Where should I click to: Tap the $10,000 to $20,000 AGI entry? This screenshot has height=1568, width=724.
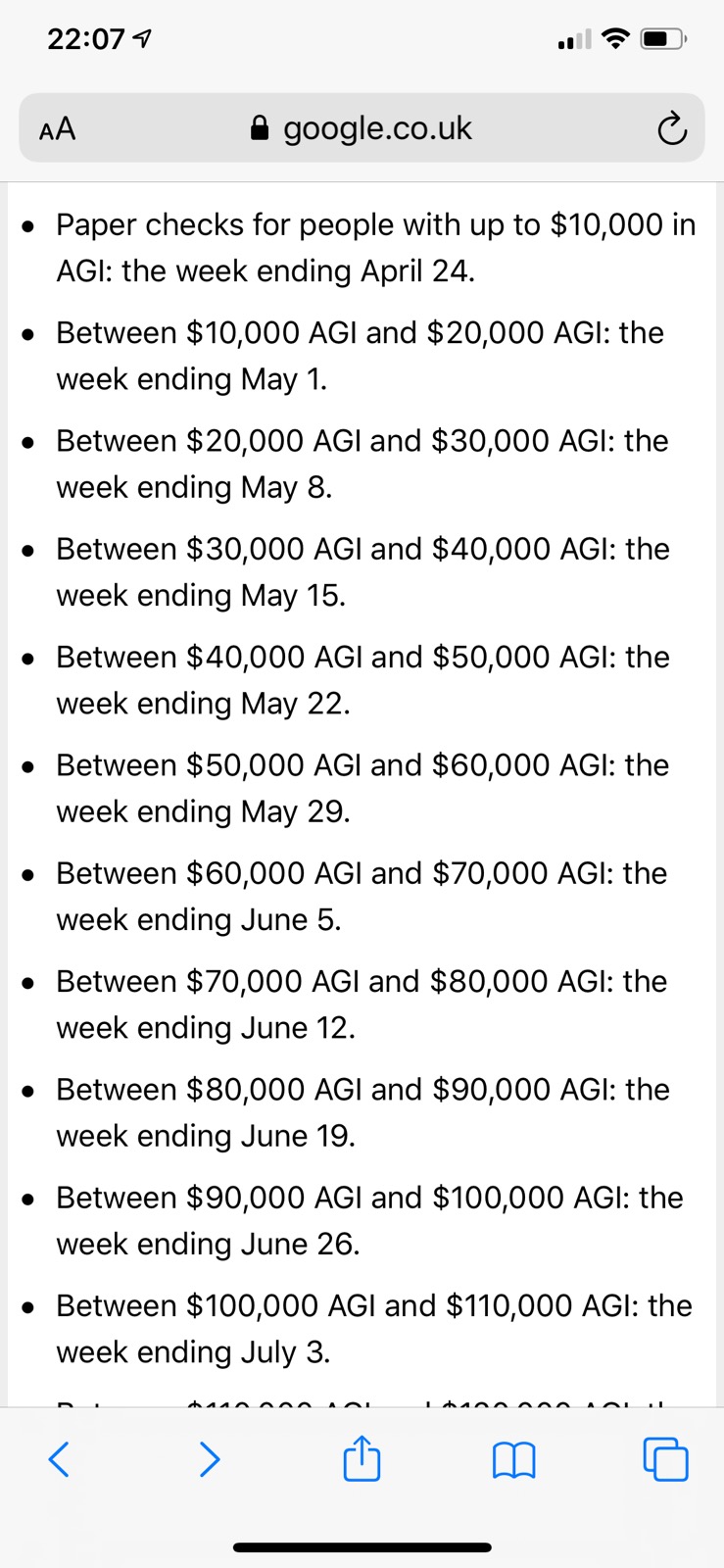coord(360,333)
